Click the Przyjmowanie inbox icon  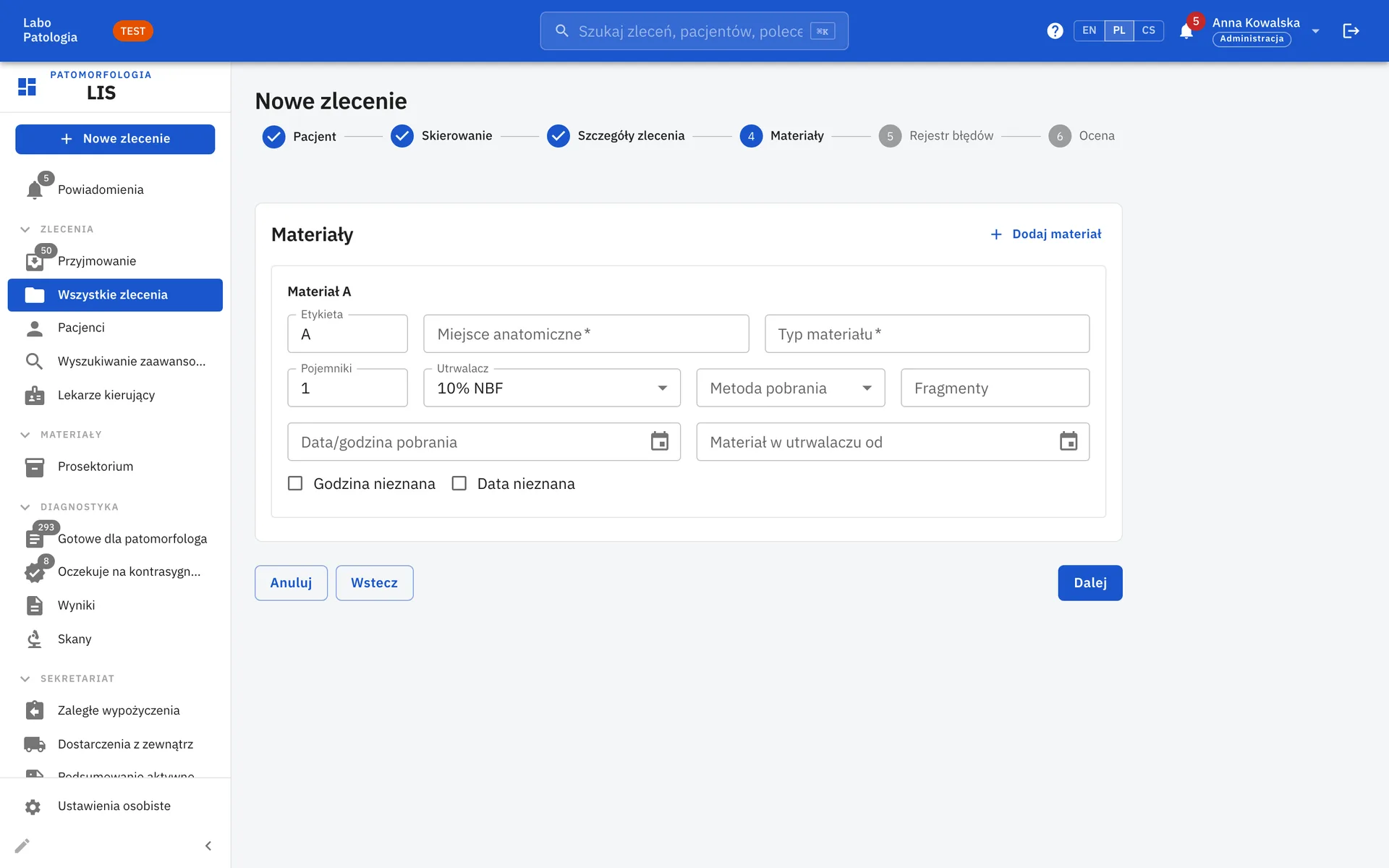pos(34,261)
